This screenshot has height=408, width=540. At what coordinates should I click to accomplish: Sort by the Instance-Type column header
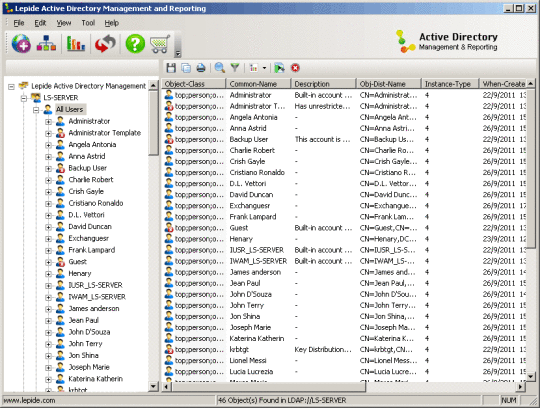450,84
